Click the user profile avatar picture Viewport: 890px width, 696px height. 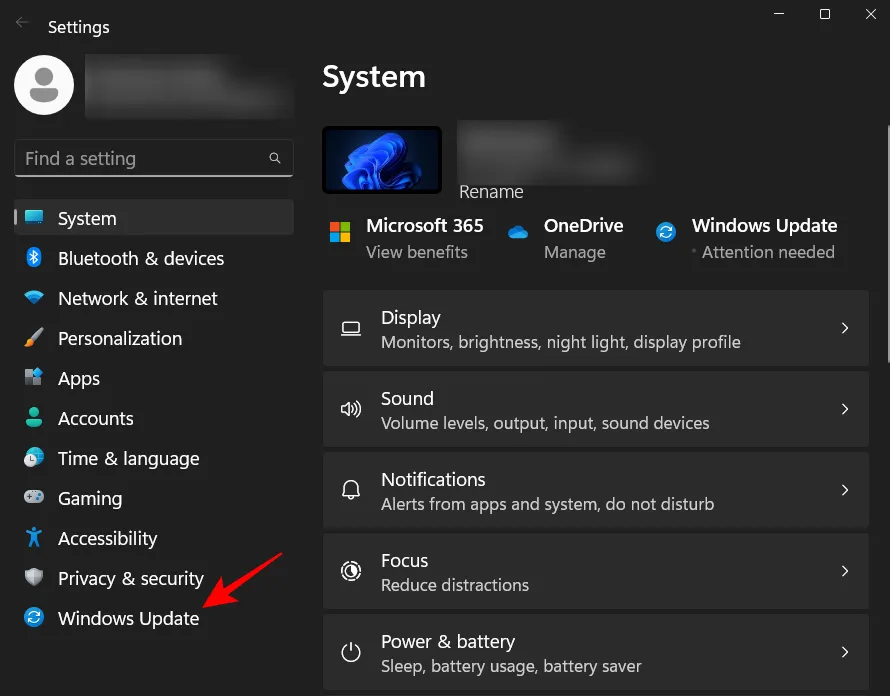point(43,85)
